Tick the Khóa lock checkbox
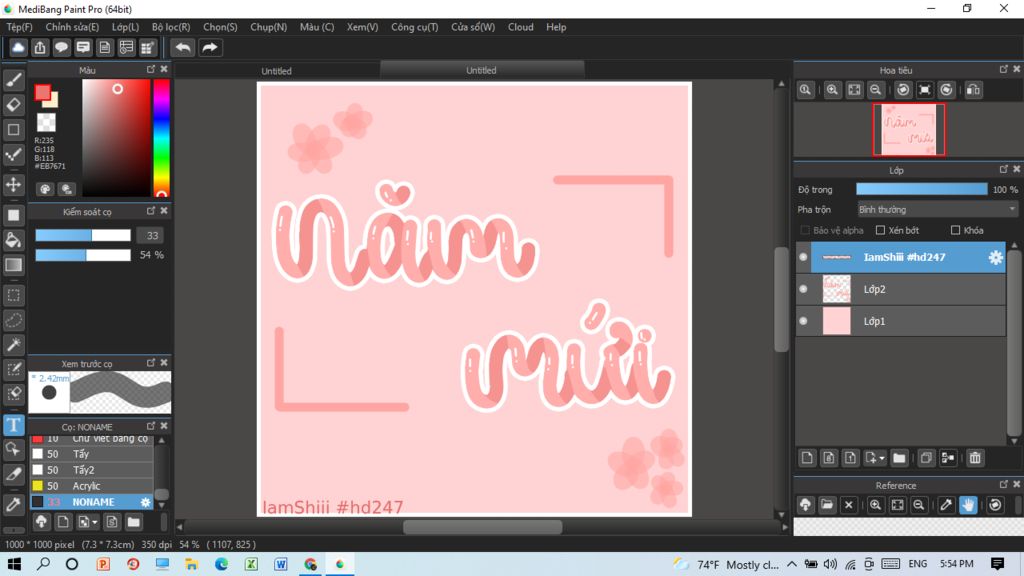 tap(955, 230)
